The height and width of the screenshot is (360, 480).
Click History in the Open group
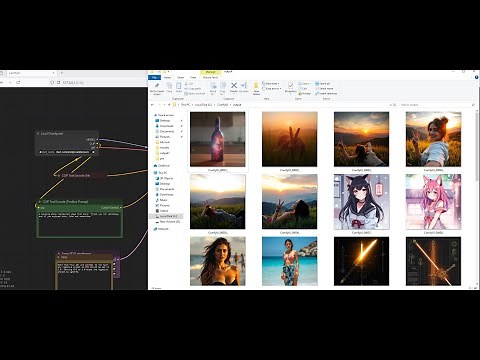click(x=305, y=93)
